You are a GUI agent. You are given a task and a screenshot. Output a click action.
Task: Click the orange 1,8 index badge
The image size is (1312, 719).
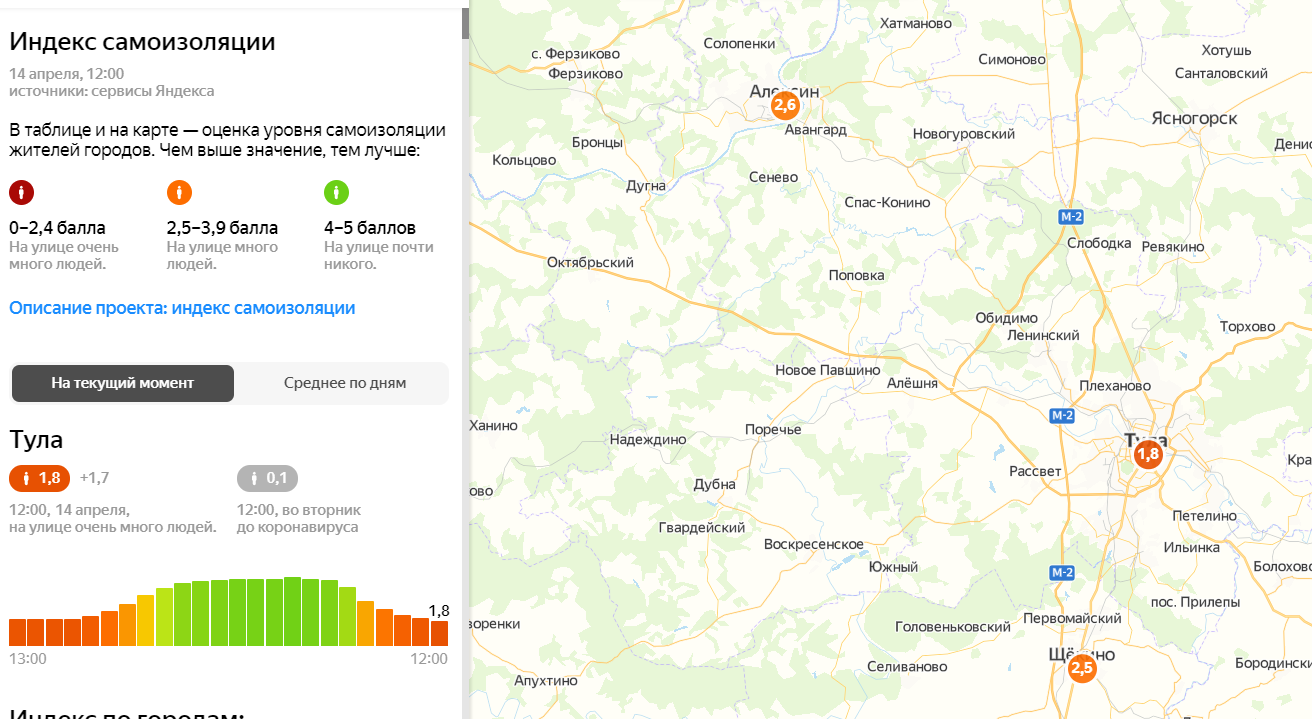(x=40, y=479)
